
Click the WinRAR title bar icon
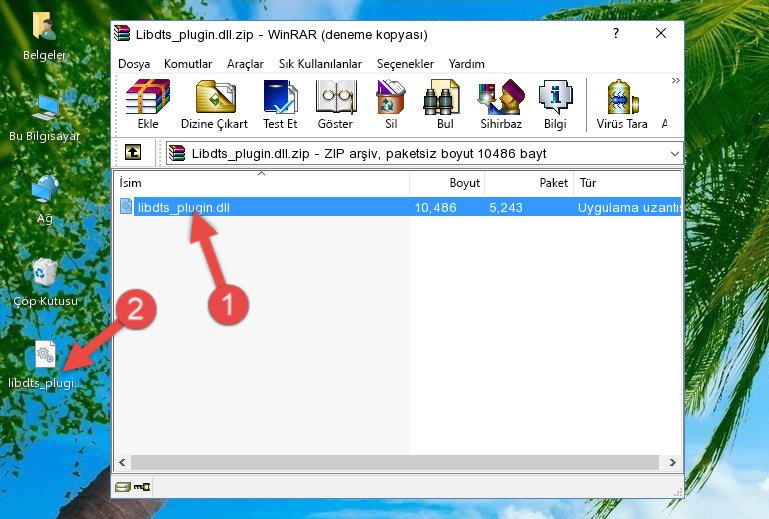(122, 34)
